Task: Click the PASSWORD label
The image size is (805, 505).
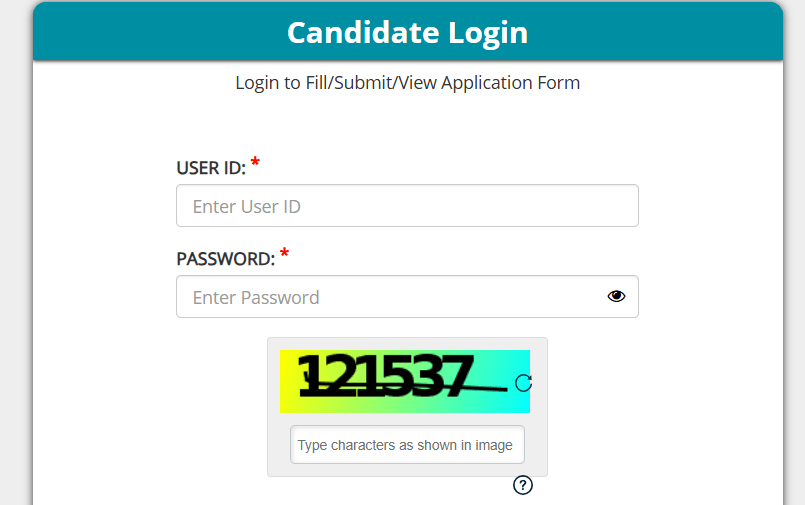Action: [225, 259]
